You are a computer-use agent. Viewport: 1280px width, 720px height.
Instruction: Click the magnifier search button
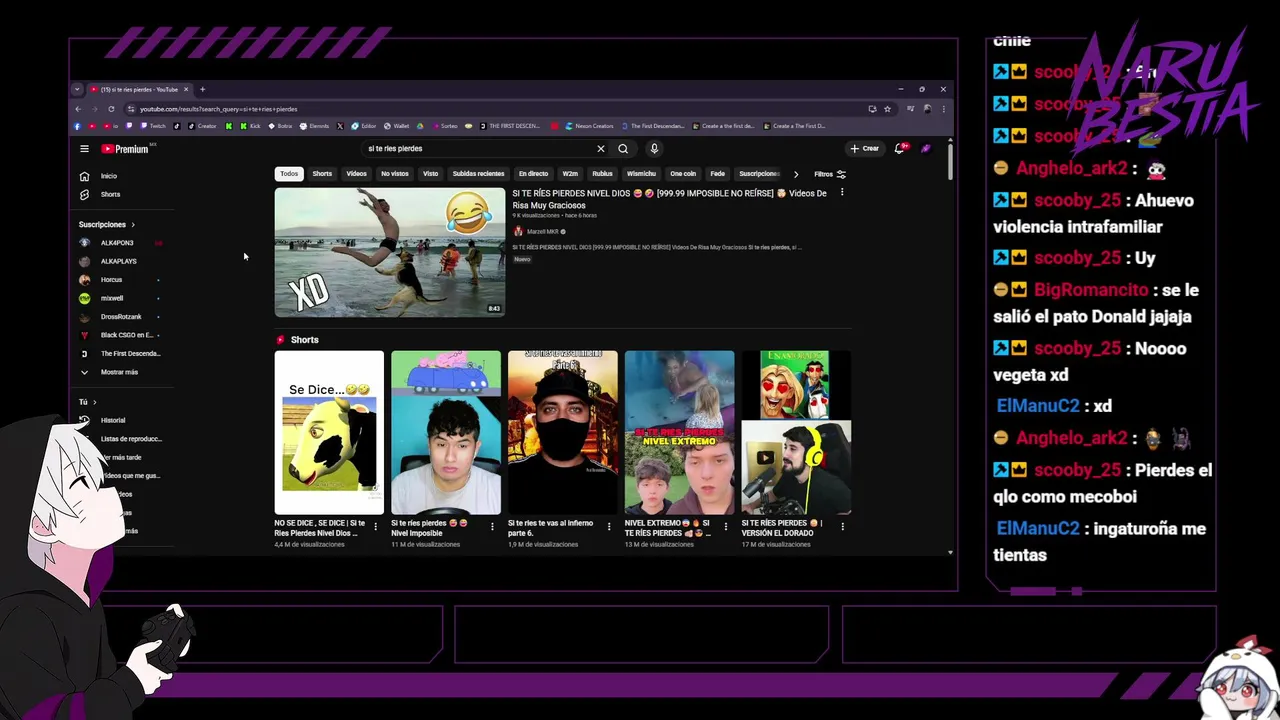pyautogui.click(x=623, y=148)
